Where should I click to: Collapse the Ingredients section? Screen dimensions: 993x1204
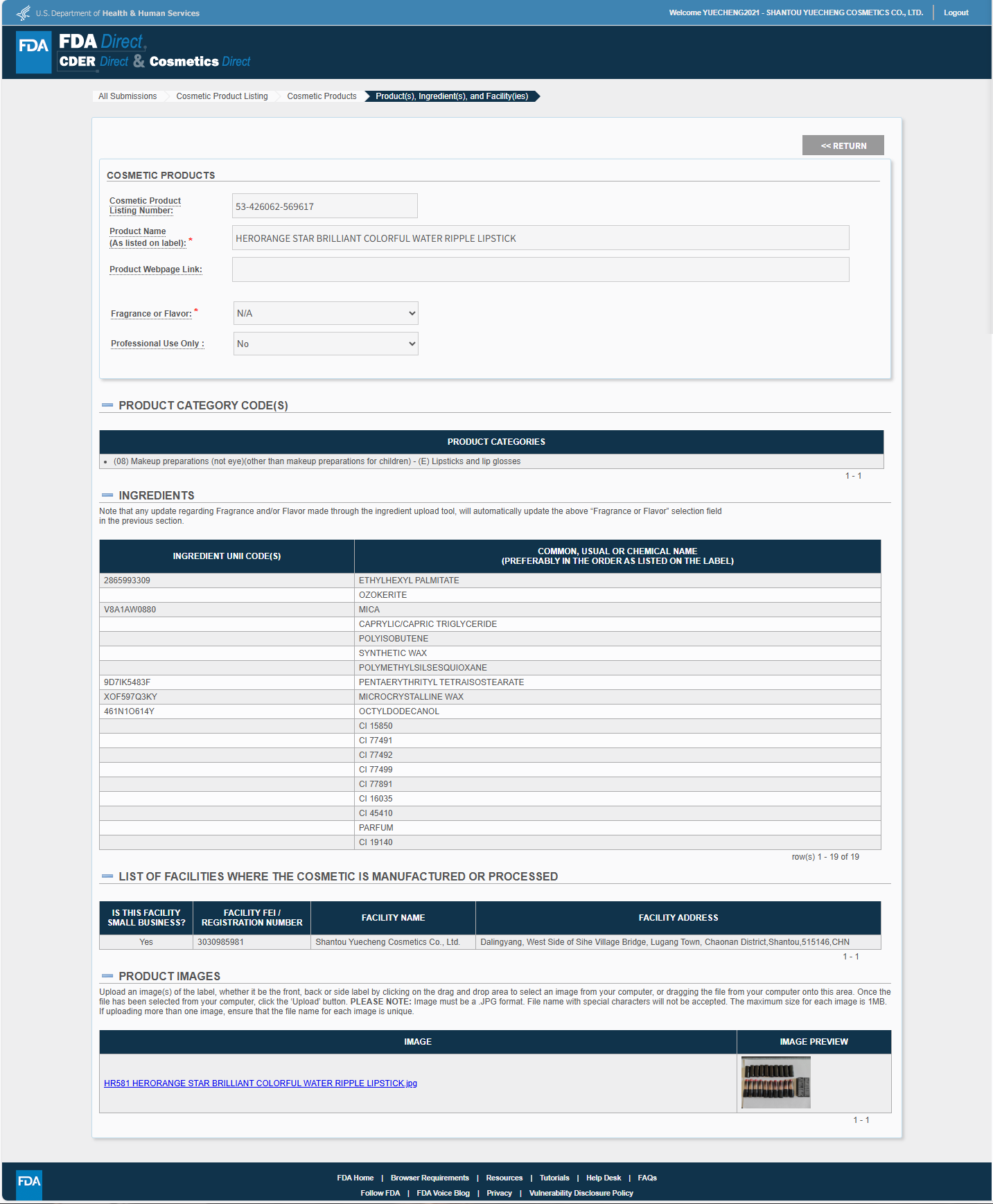click(107, 495)
